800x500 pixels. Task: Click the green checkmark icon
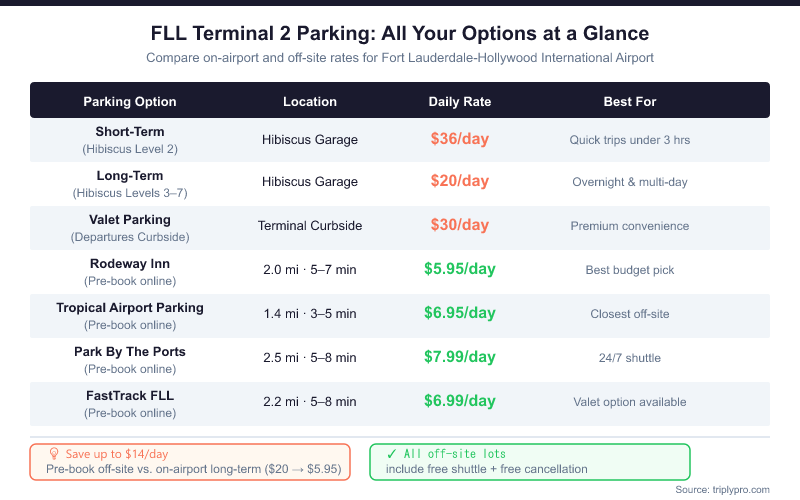(392, 453)
